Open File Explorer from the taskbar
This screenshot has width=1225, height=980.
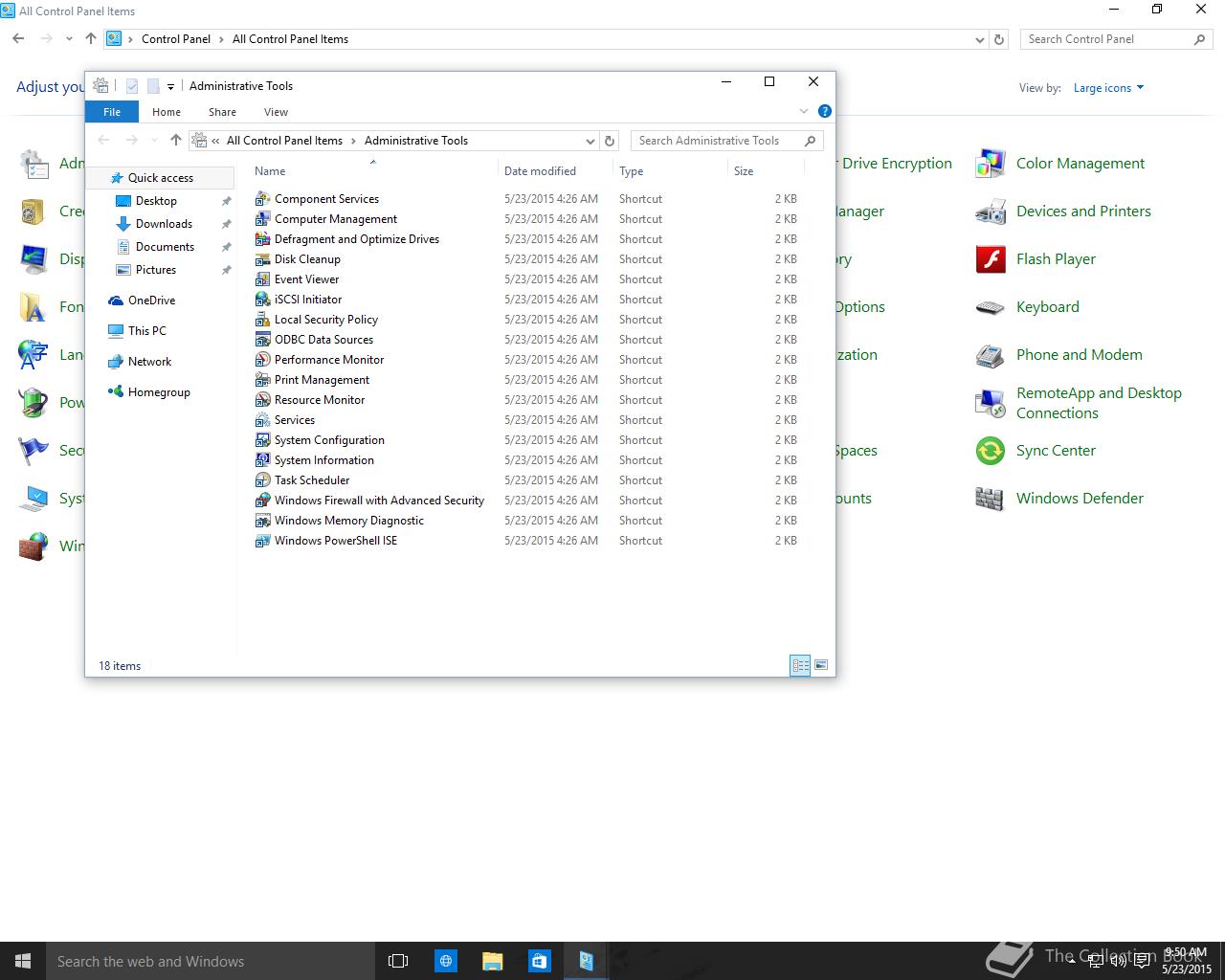(492, 961)
